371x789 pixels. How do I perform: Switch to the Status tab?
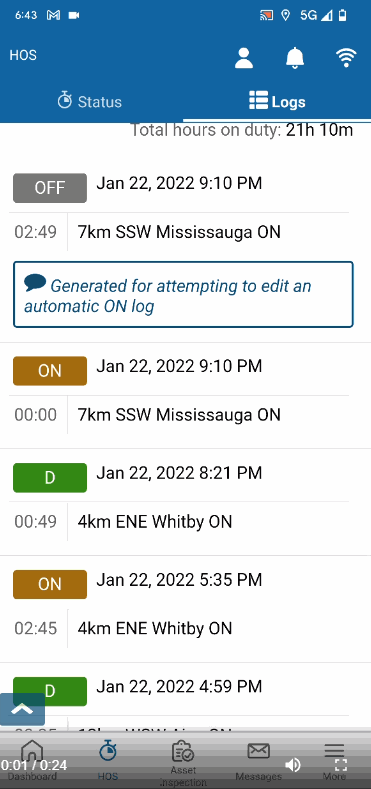point(90,101)
